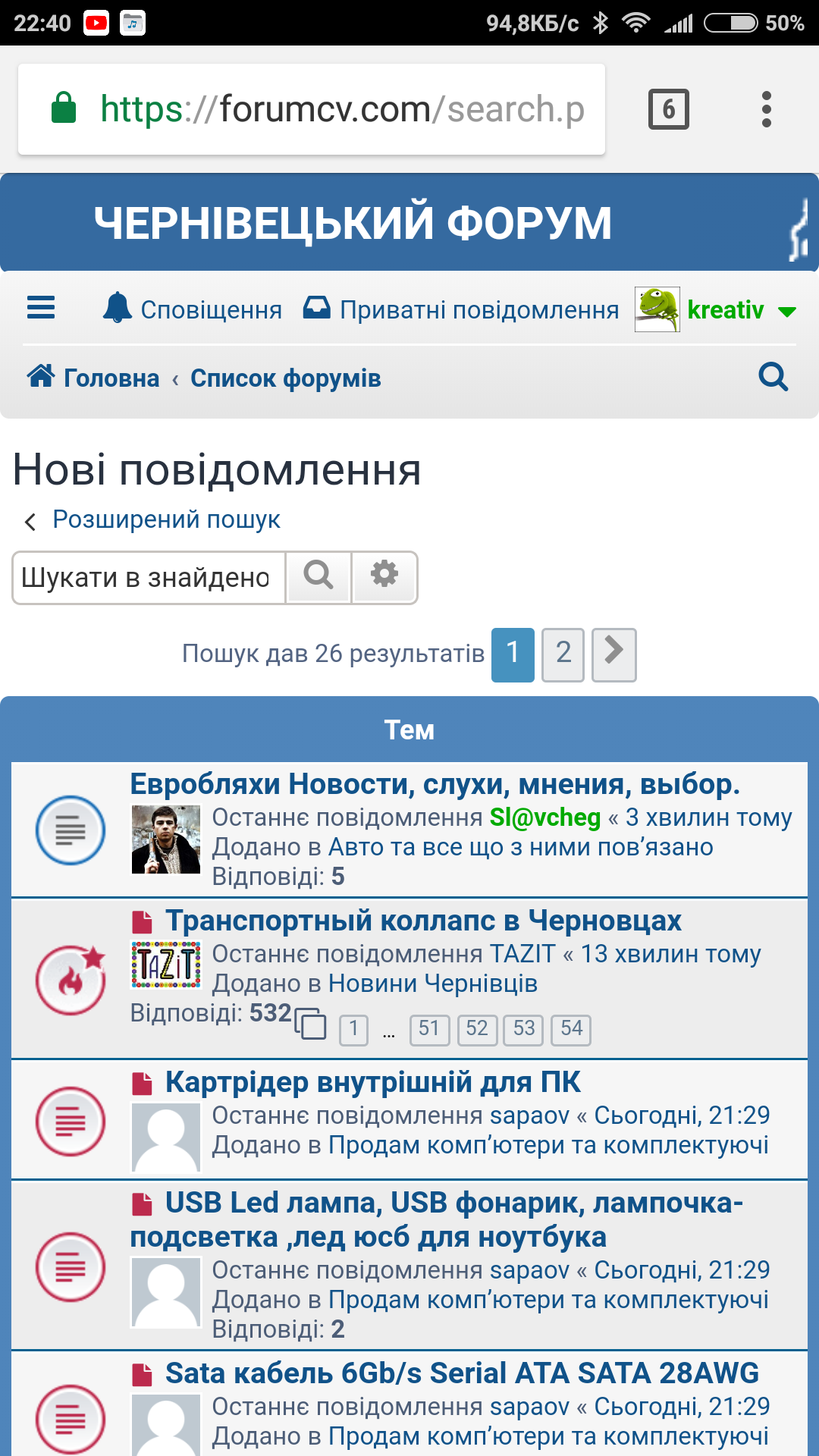Expand the kreativ user dropdown
This screenshot has width=819, height=1456.
point(787,311)
